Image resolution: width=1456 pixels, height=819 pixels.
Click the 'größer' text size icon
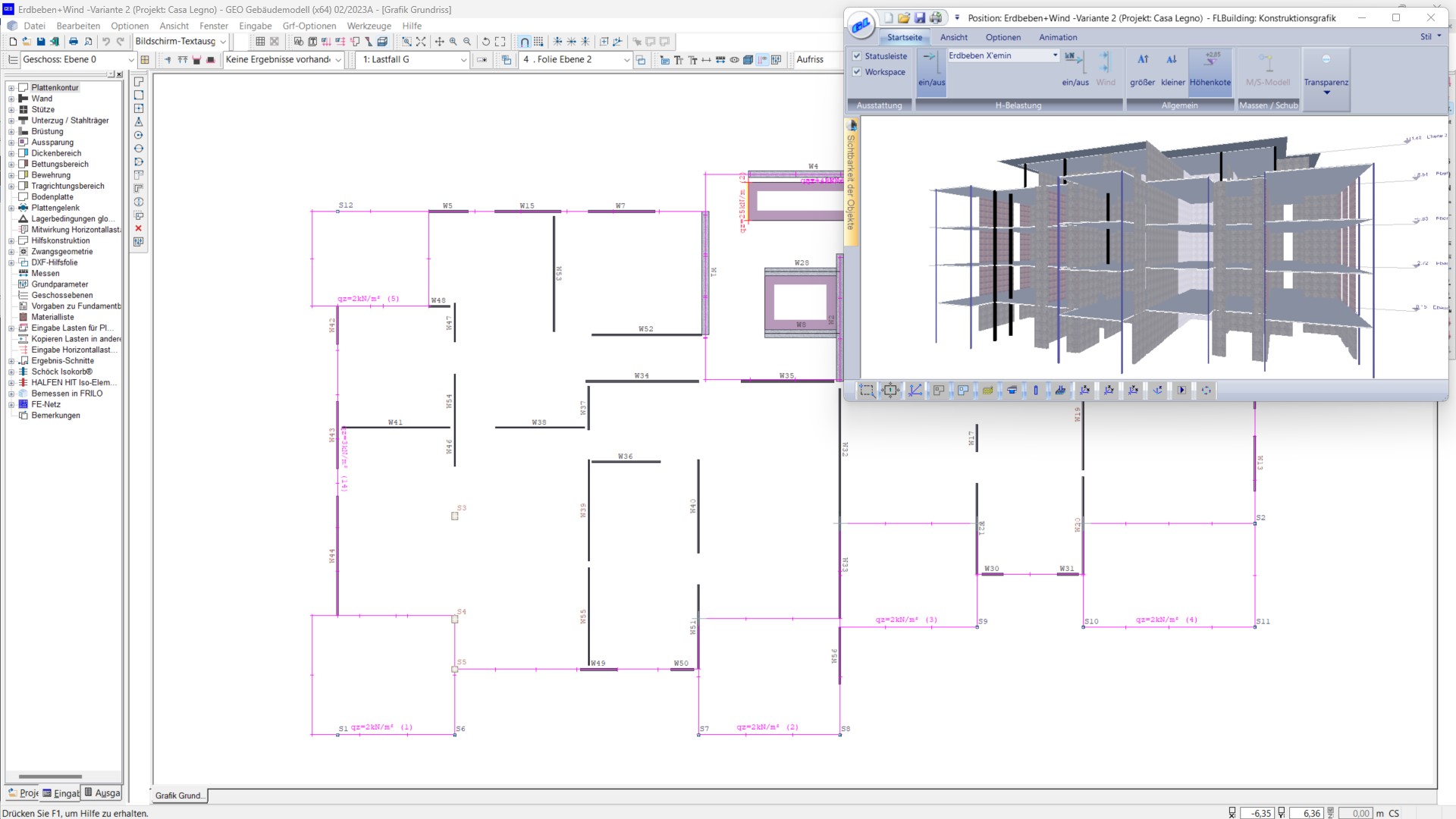click(x=1142, y=68)
